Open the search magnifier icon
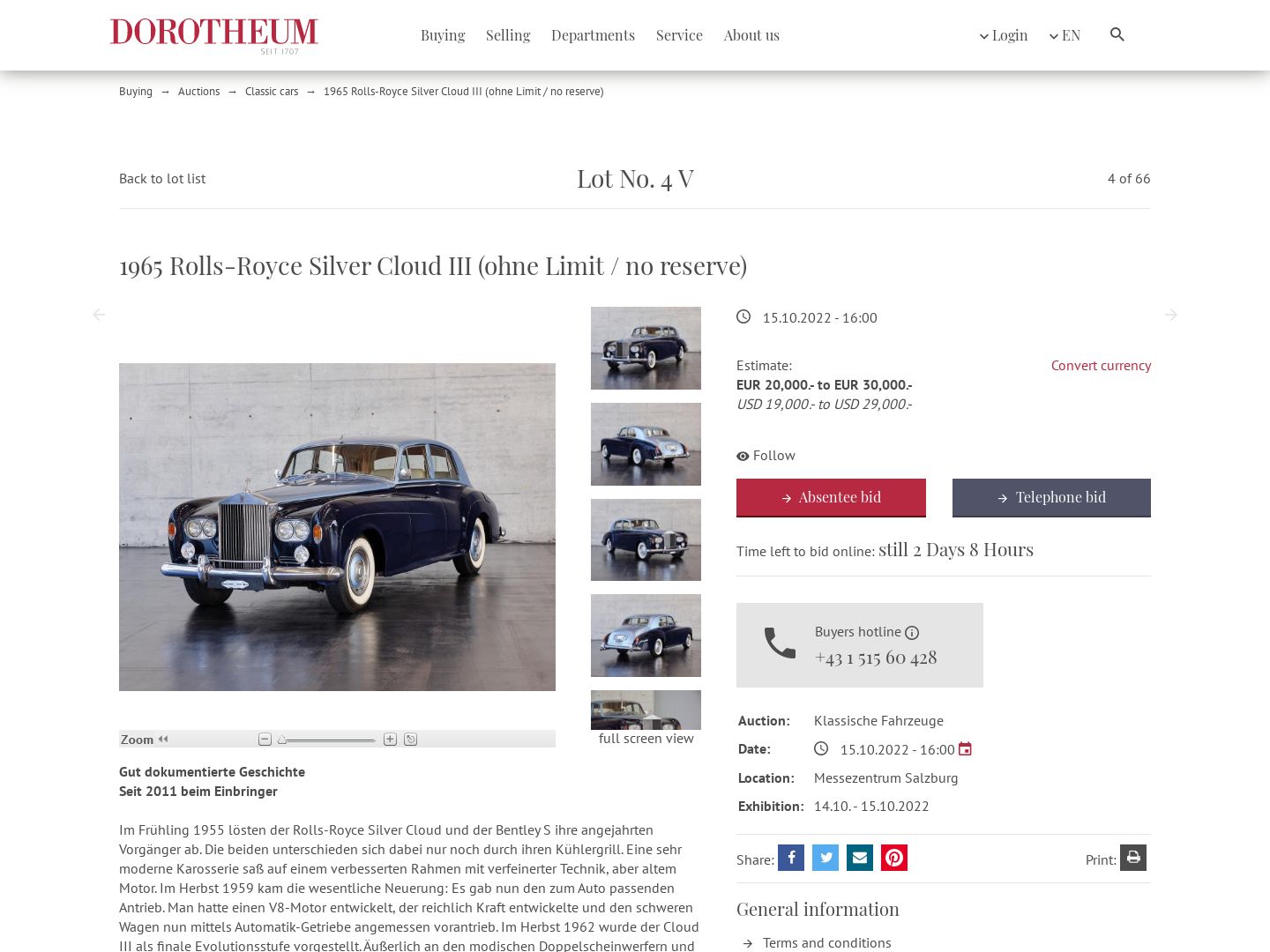Screen dimensions: 1270x952 point(1117,34)
